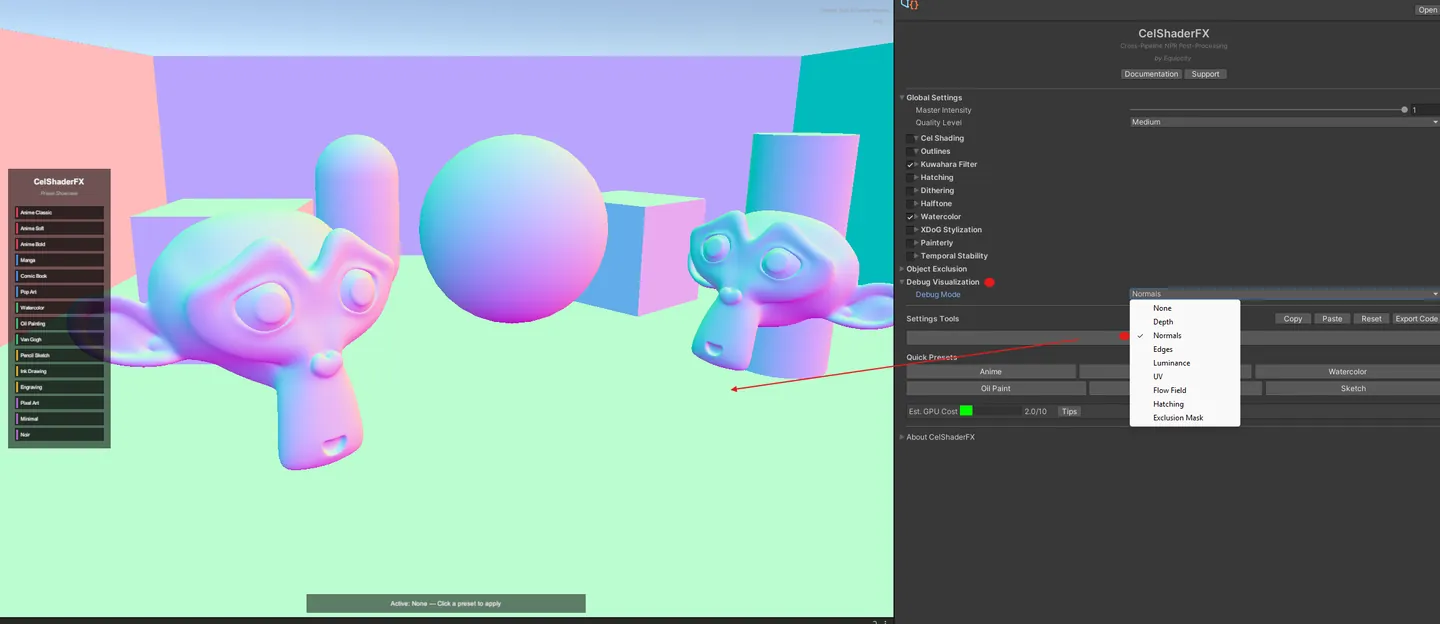
Task: Open the Support button
Action: (x=1205, y=74)
